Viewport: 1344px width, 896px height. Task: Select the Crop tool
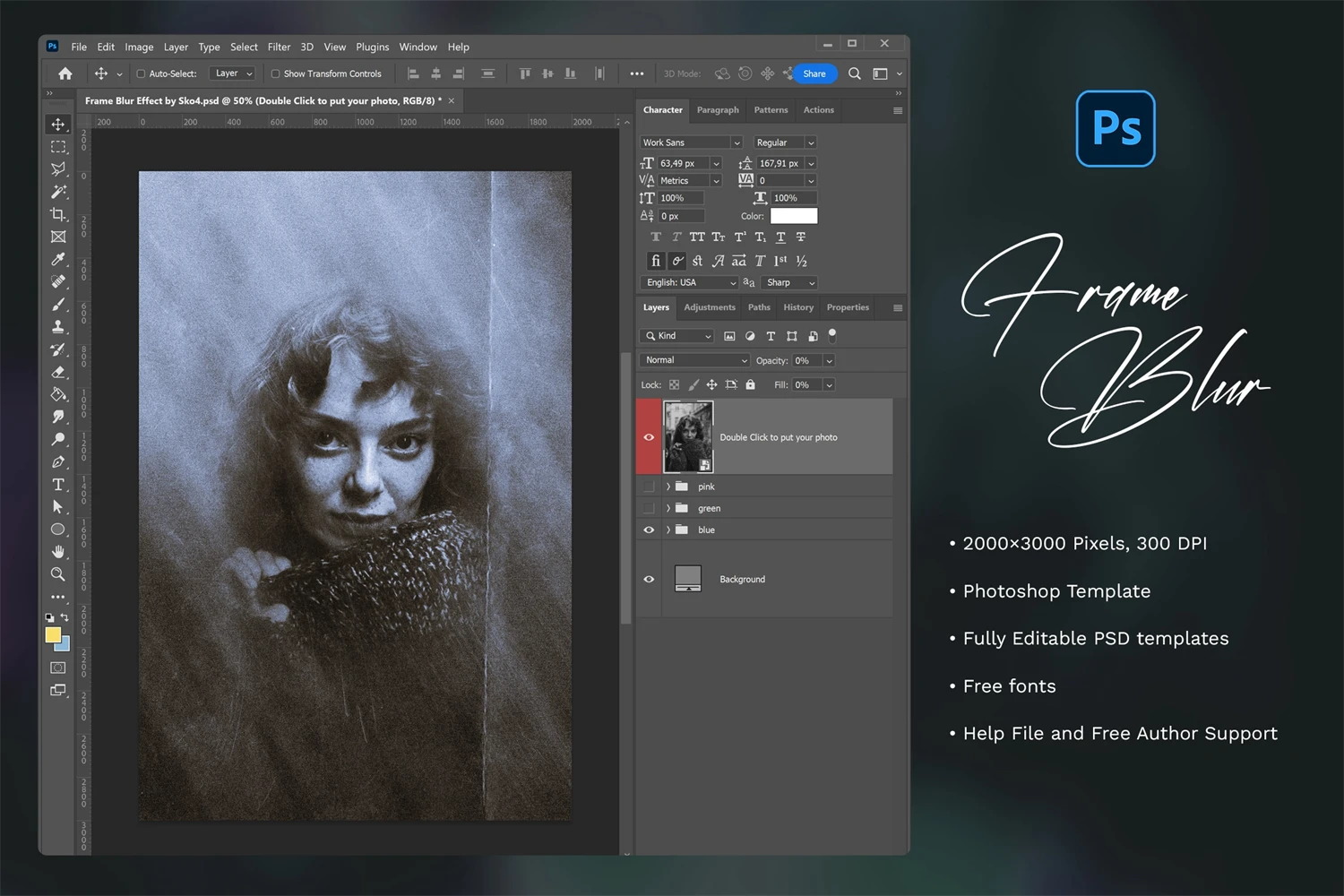[58, 214]
